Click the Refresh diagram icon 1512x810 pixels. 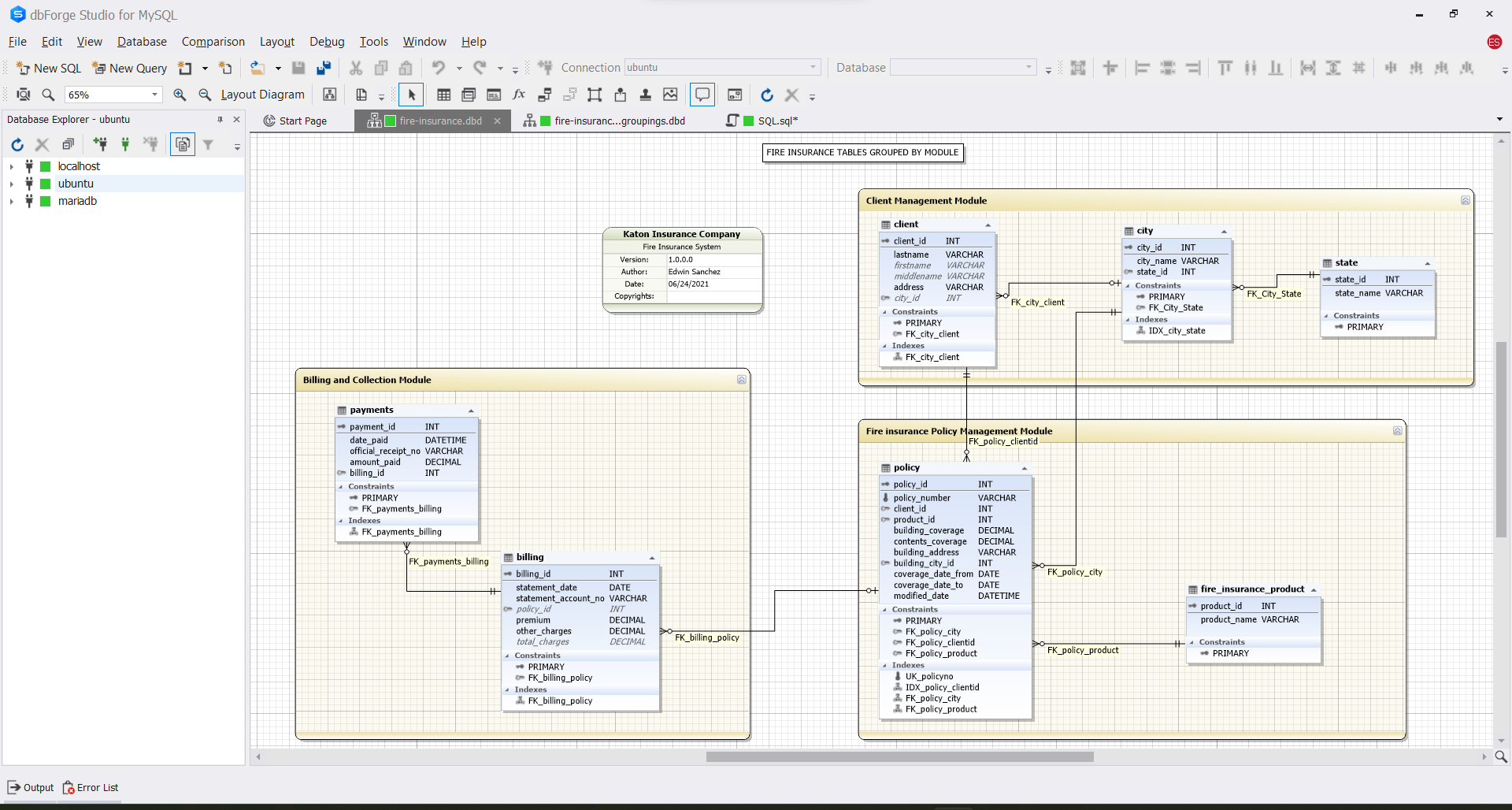(767, 95)
